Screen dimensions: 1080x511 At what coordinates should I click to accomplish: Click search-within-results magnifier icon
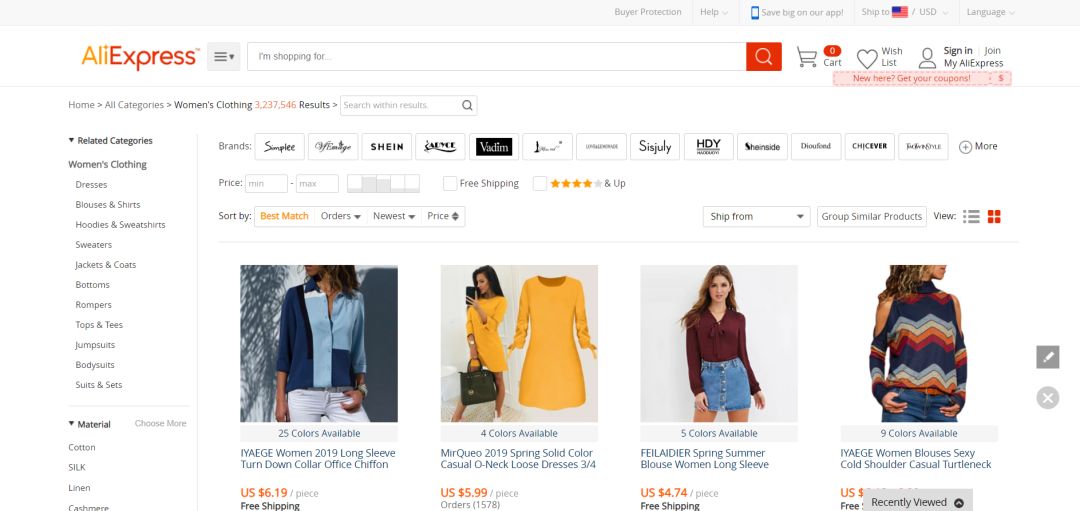[x=467, y=105]
